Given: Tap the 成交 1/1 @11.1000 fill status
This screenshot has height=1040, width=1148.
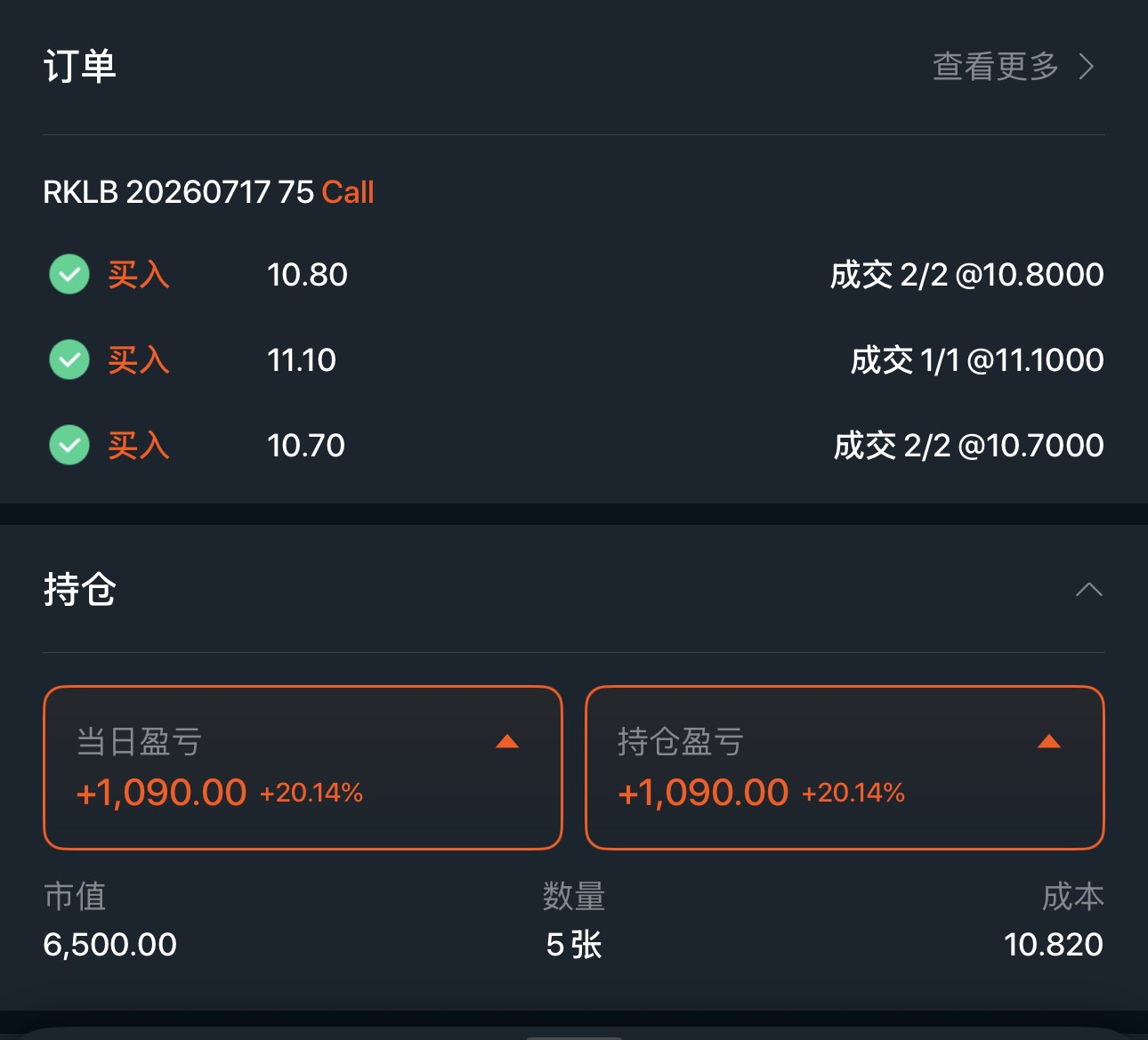Looking at the screenshot, I should (x=976, y=360).
